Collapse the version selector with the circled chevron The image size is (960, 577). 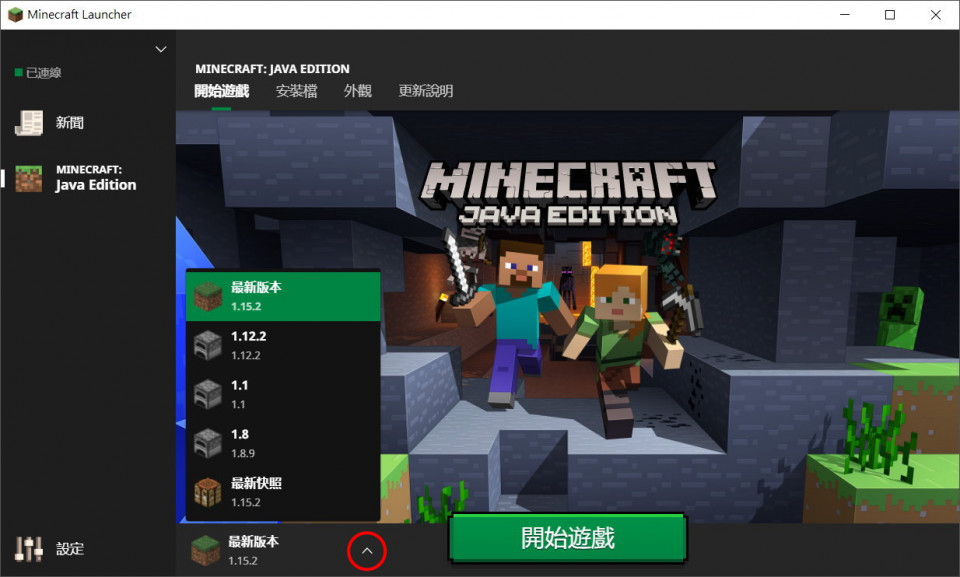[x=367, y=551]
